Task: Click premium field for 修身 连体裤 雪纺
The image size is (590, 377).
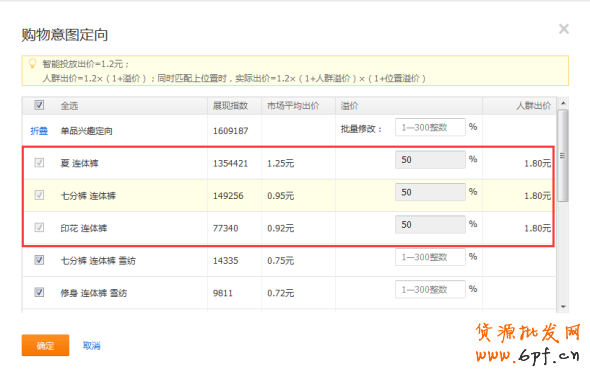Action: (430, 289)
